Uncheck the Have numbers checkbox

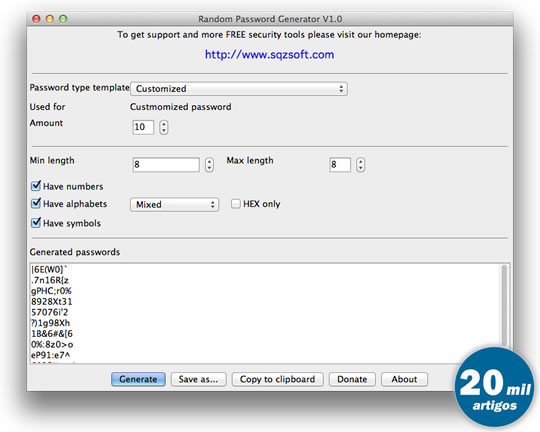click(x=36, y=186)
